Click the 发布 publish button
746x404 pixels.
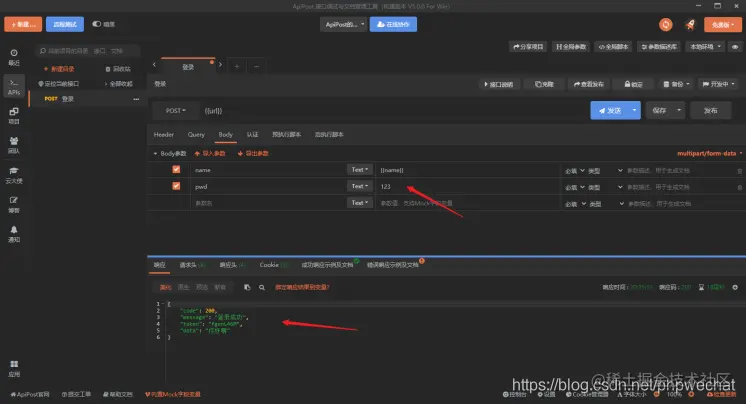coord(710,110)
